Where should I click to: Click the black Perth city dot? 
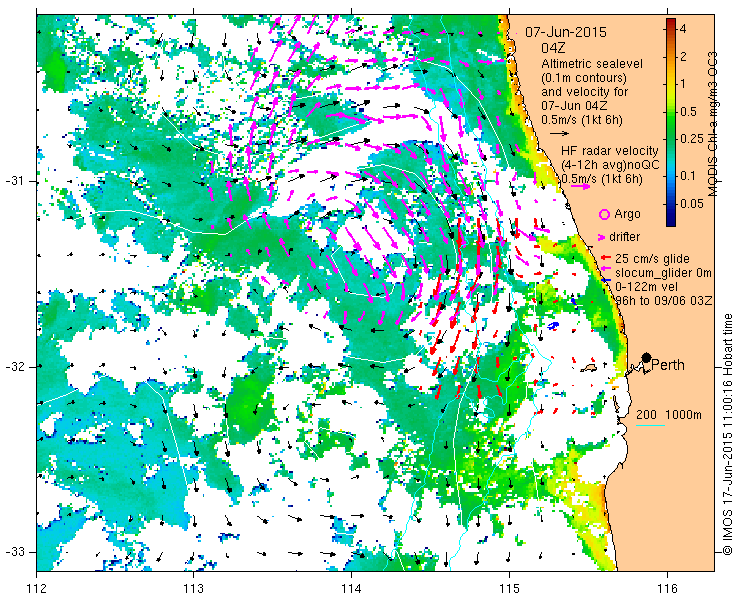647,357
